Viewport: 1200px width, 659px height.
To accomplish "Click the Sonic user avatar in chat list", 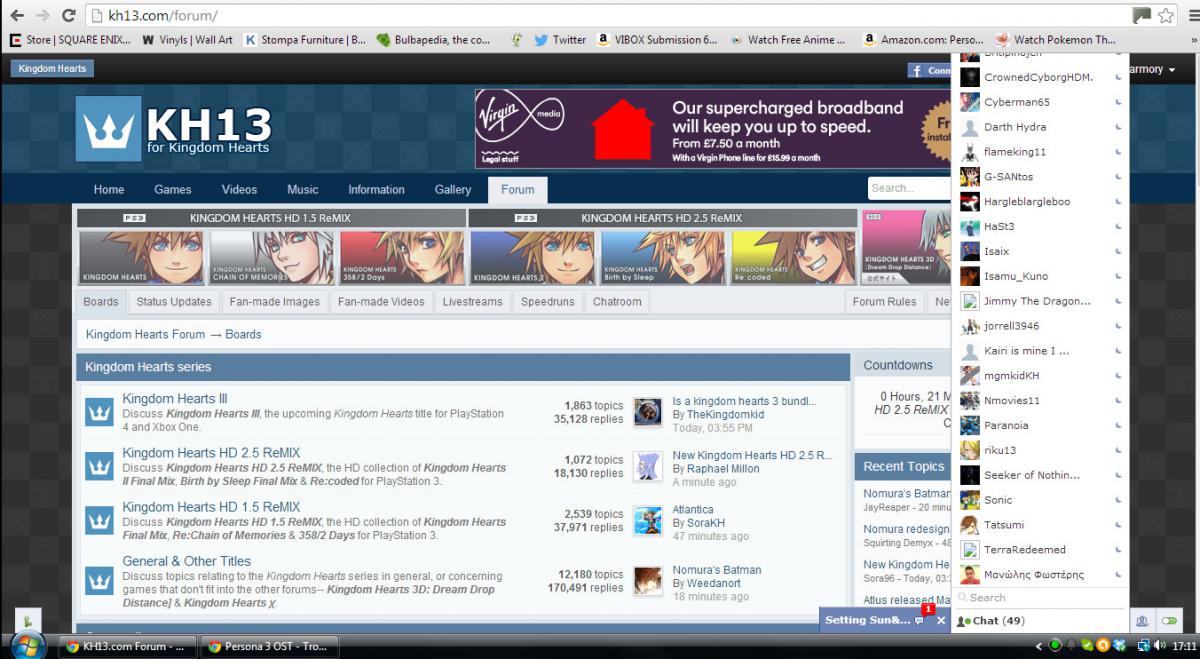I will coord(969,500).
